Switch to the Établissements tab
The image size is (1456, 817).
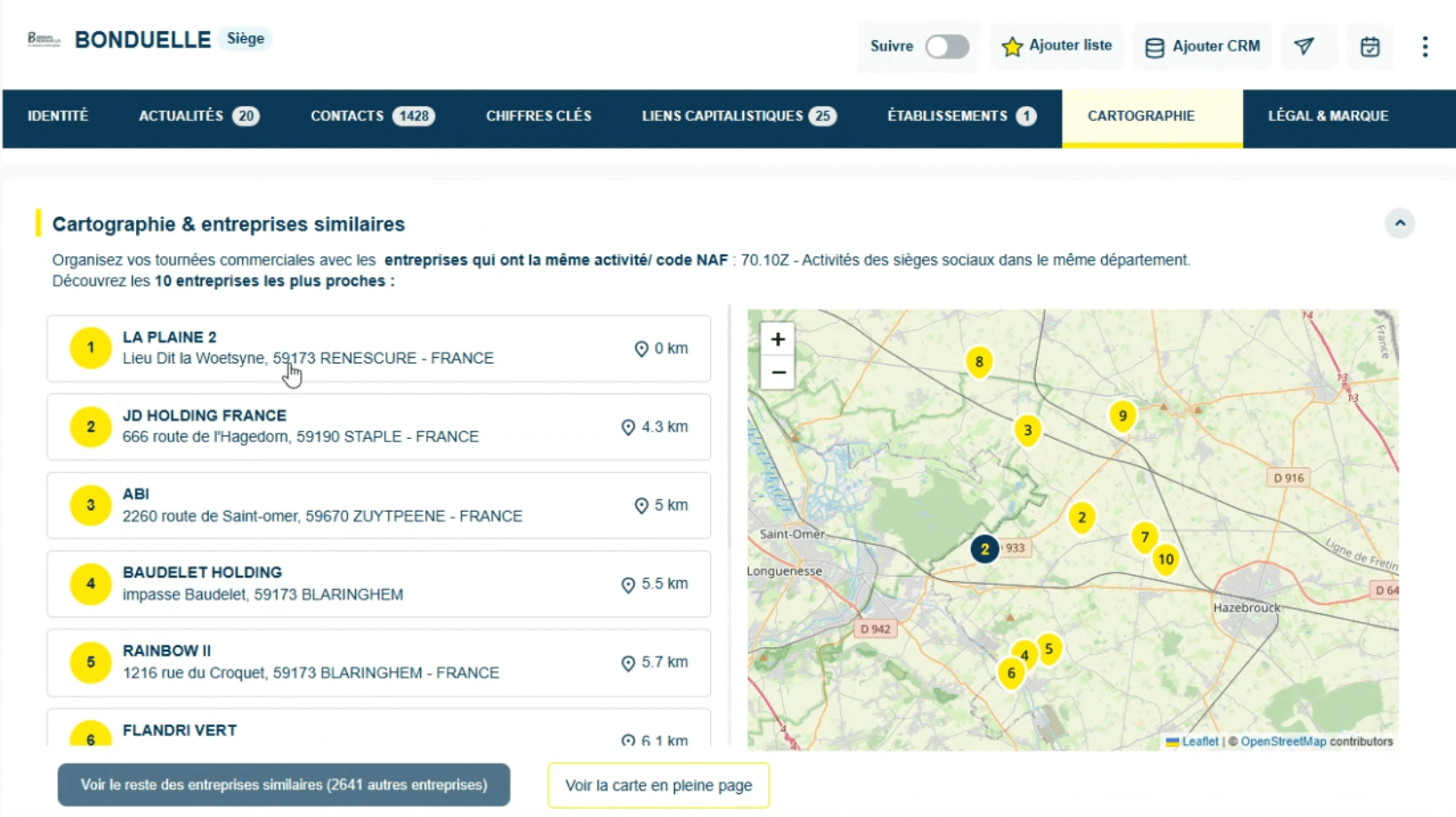(961, 116)
